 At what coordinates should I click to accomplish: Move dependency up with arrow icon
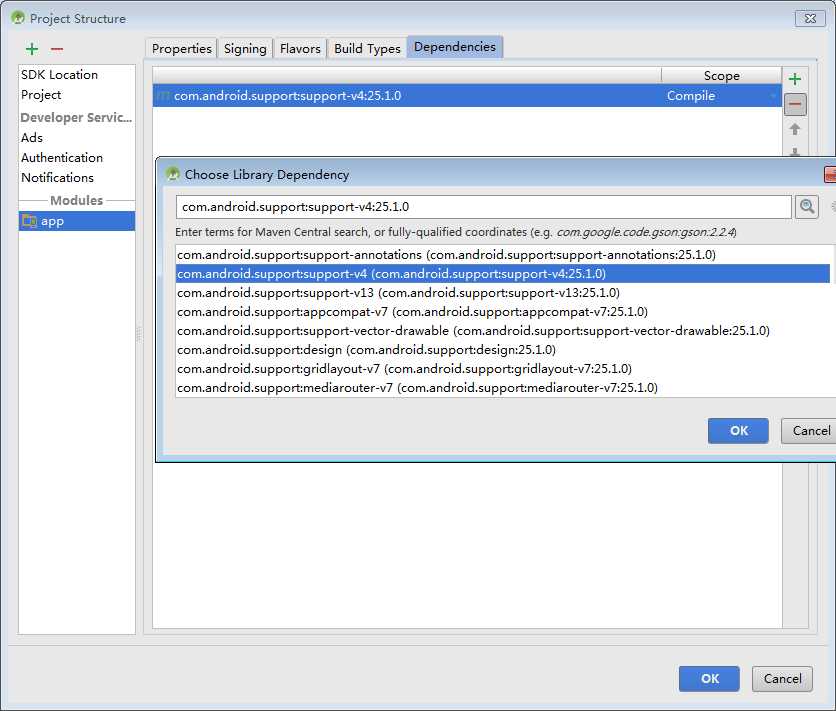click(795, 129)
